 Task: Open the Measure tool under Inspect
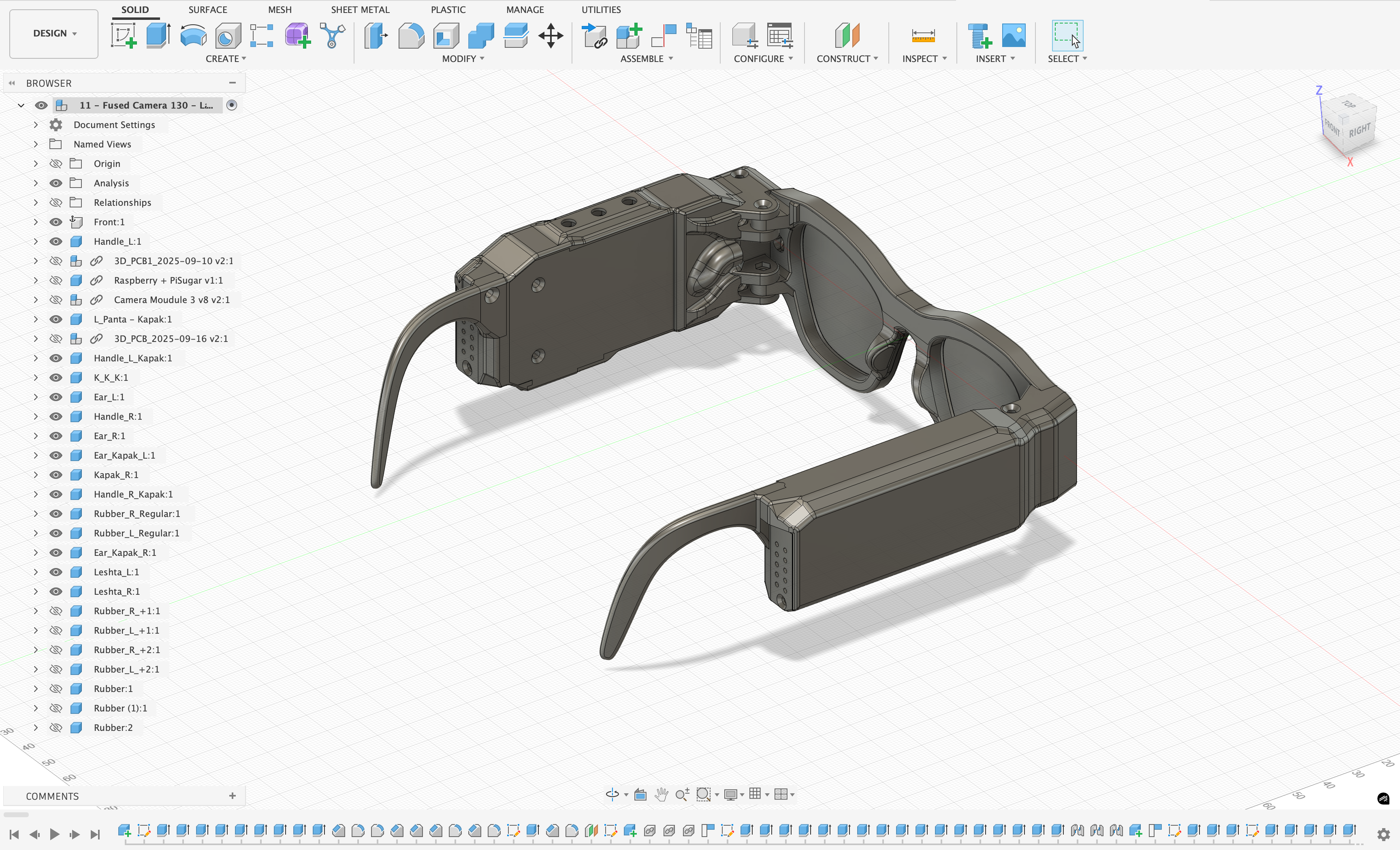(x=923, y=35)
